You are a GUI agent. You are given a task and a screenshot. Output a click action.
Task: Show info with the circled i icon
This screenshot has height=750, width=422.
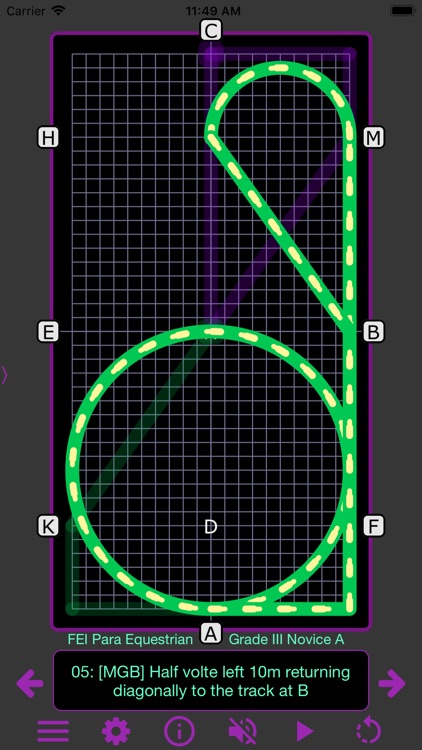179,731
